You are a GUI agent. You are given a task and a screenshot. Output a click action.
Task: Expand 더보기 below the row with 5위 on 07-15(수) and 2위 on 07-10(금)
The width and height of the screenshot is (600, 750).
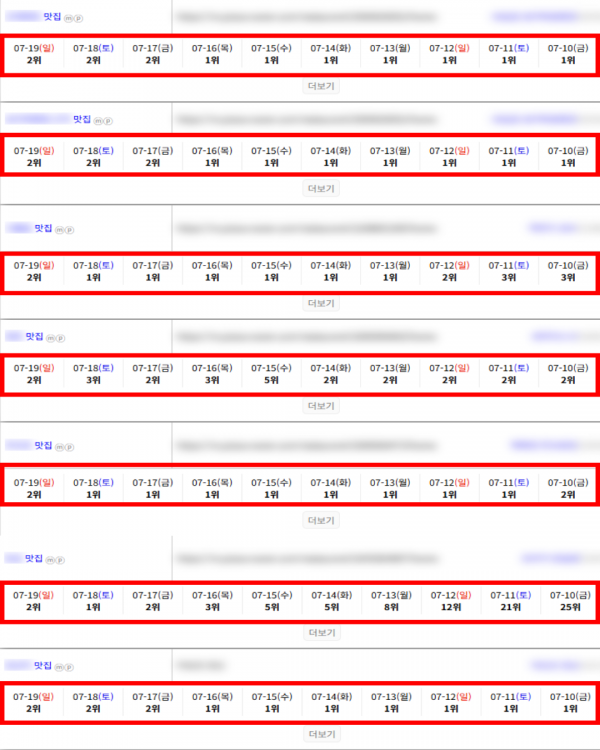pyautogui.click(x=321, y=406)
